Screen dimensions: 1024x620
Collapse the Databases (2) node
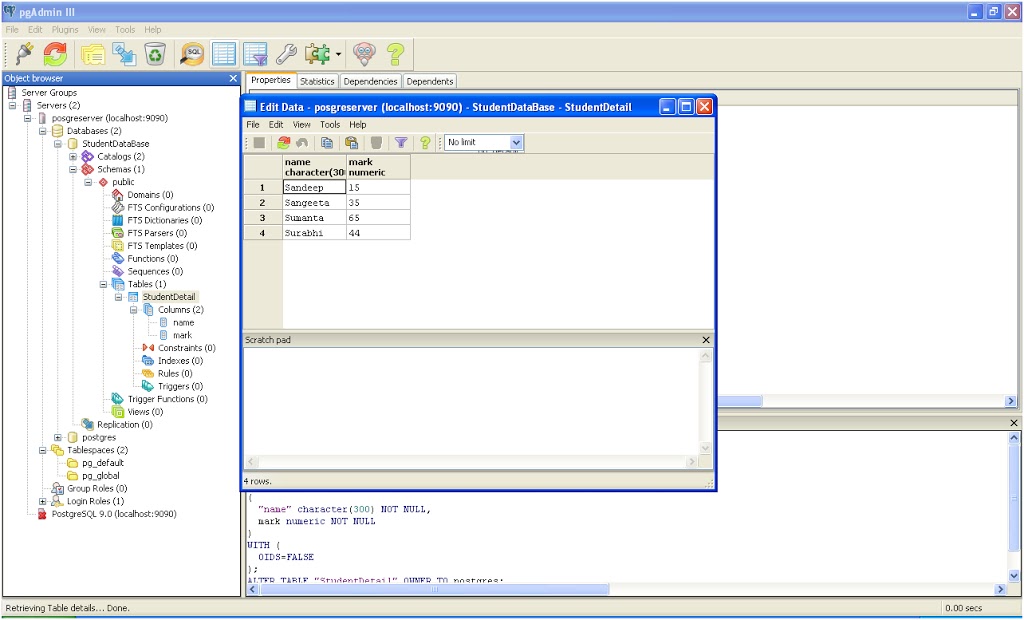[x=43, y=131]
